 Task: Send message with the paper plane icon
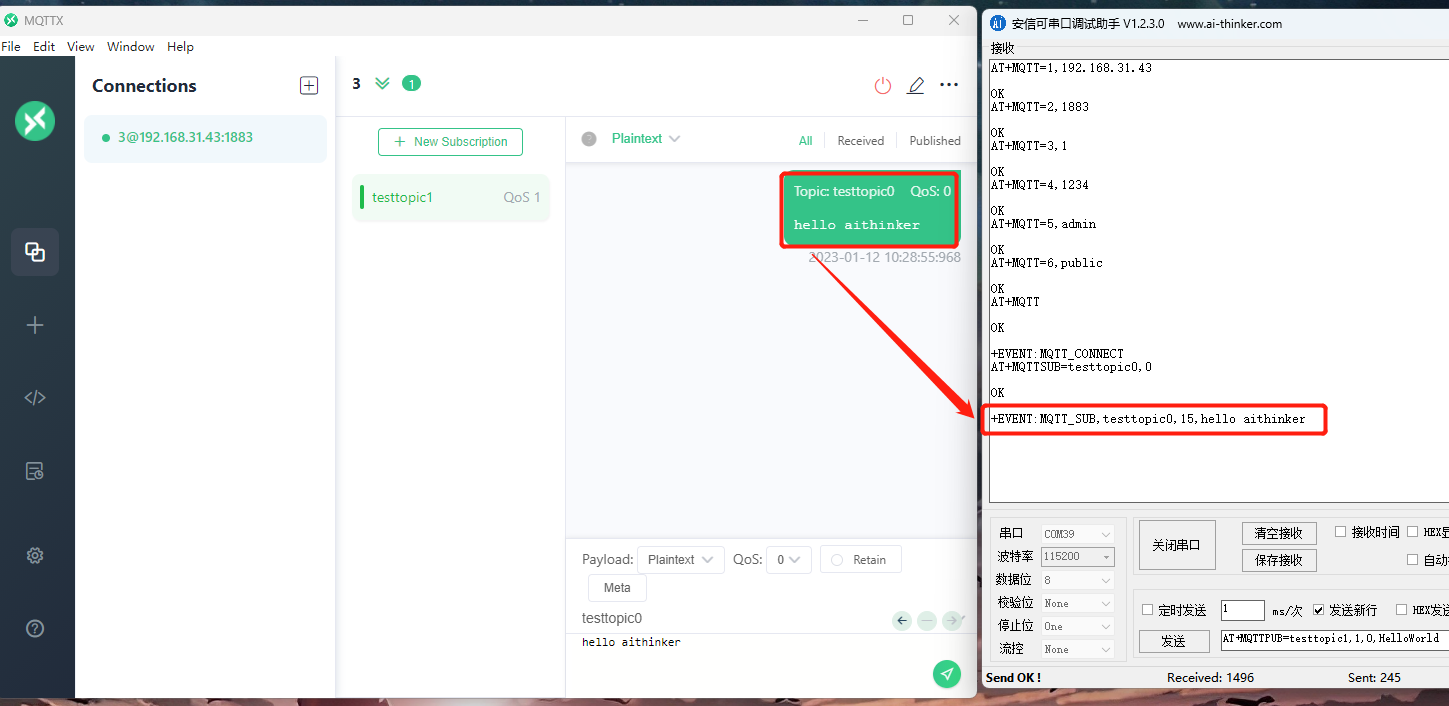pos(946,674)
